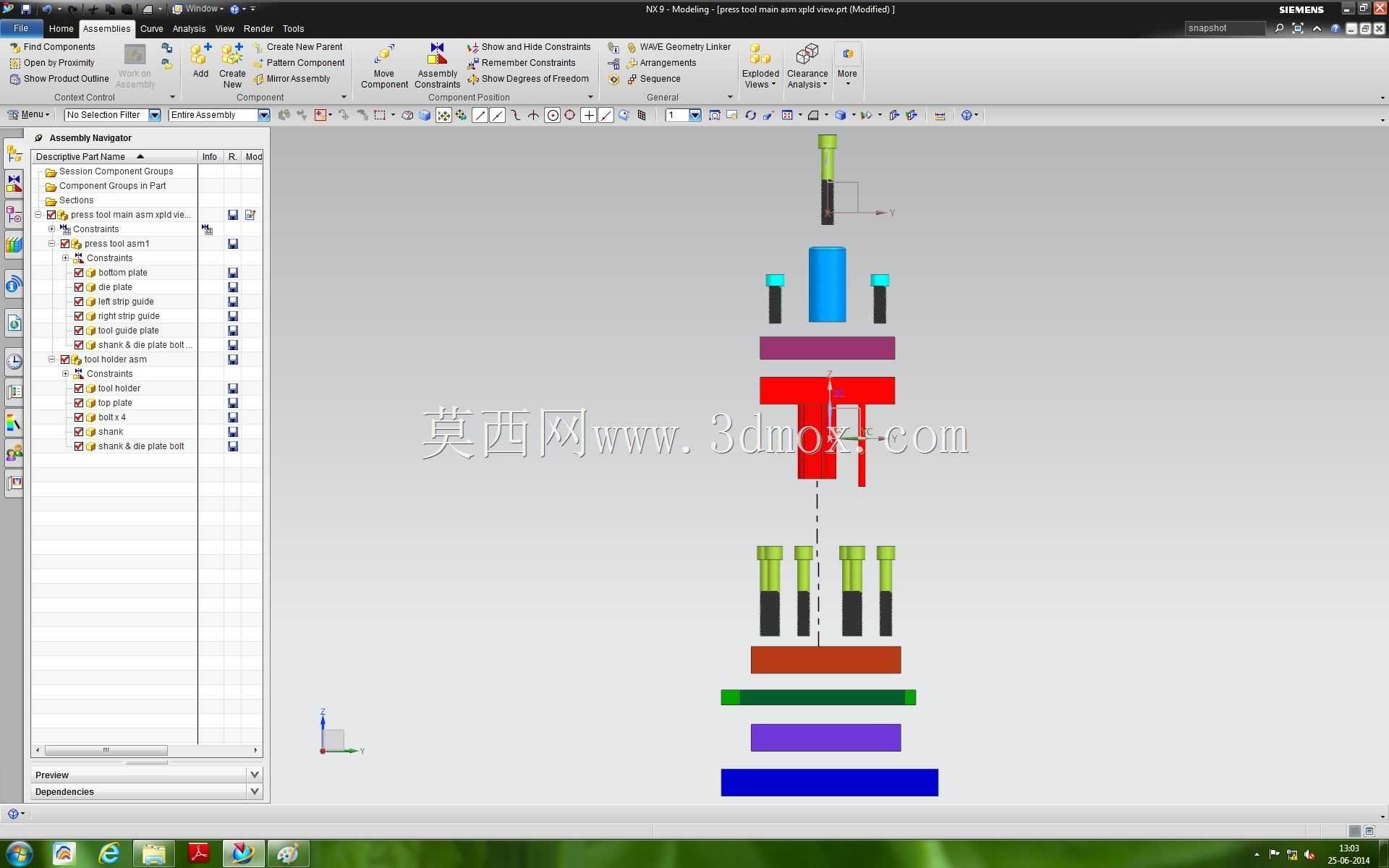Click Find Components in the ribbon
1389x868 pixels.
coord(52,47)
